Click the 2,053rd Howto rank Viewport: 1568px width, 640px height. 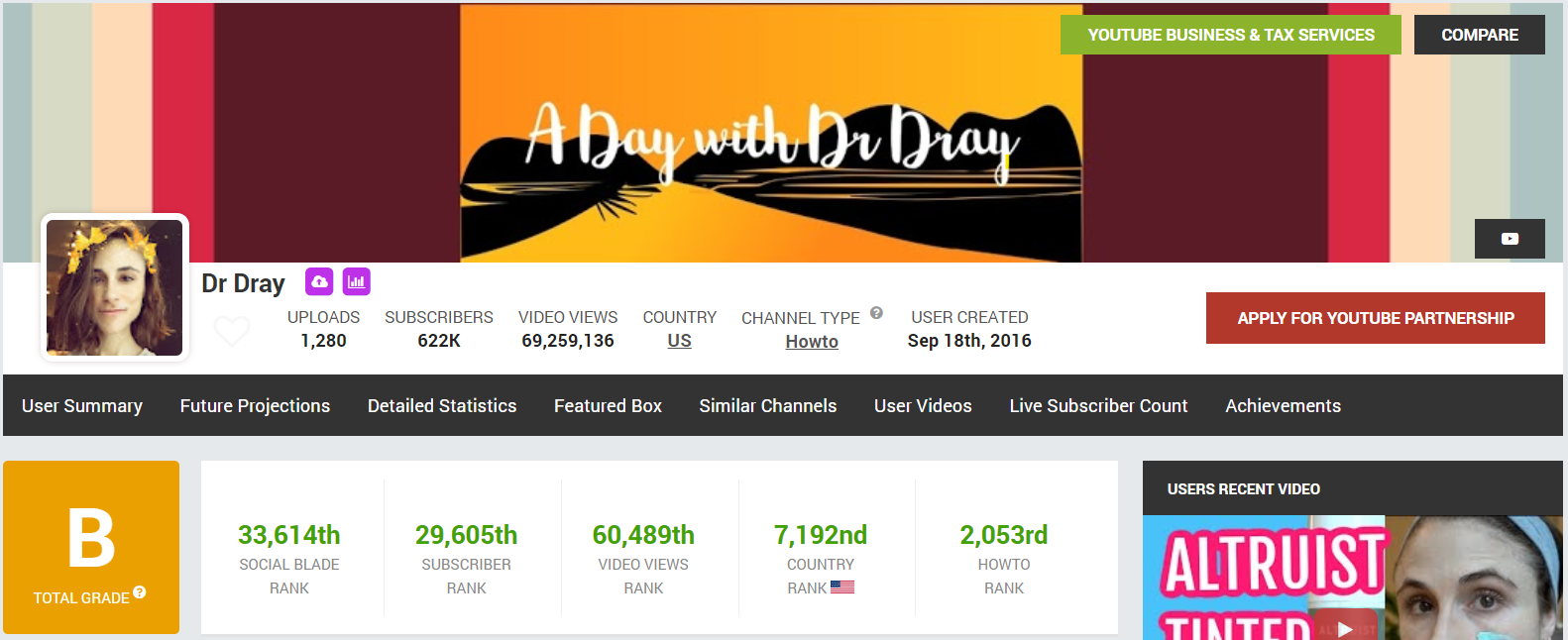coord(1004,535)
